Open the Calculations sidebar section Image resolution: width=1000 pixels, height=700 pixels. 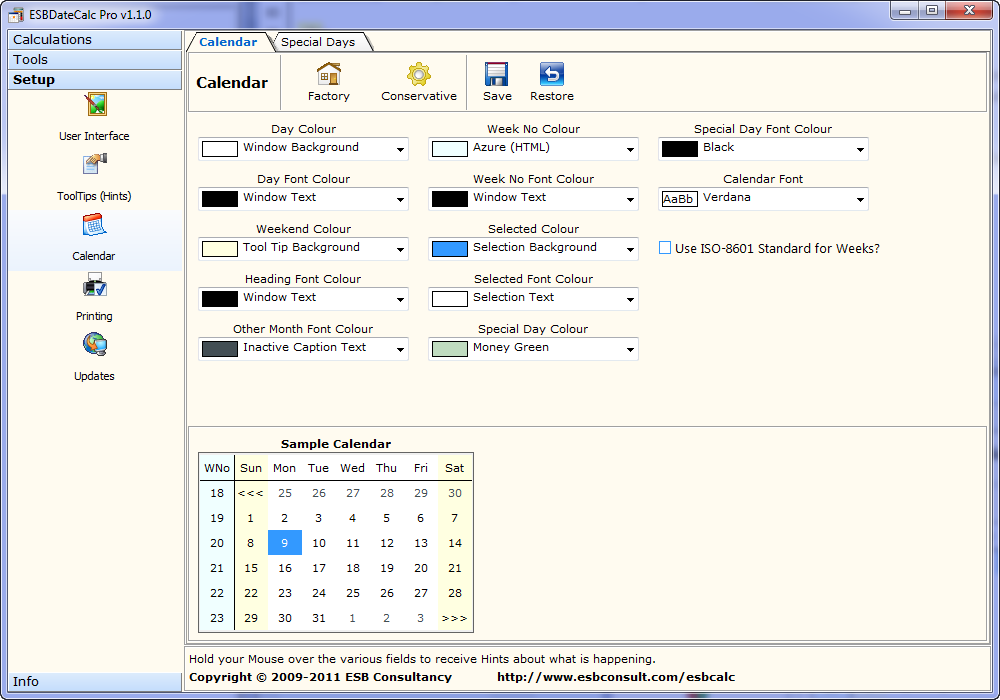pyautogui.click(x=95, y=40)
